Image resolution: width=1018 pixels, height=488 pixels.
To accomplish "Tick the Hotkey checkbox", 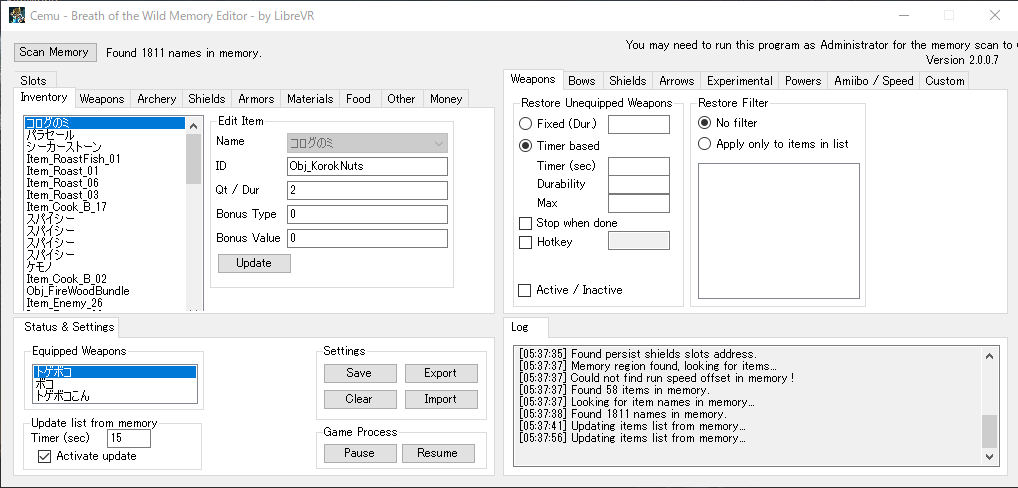I will click(x=526, y=242).
